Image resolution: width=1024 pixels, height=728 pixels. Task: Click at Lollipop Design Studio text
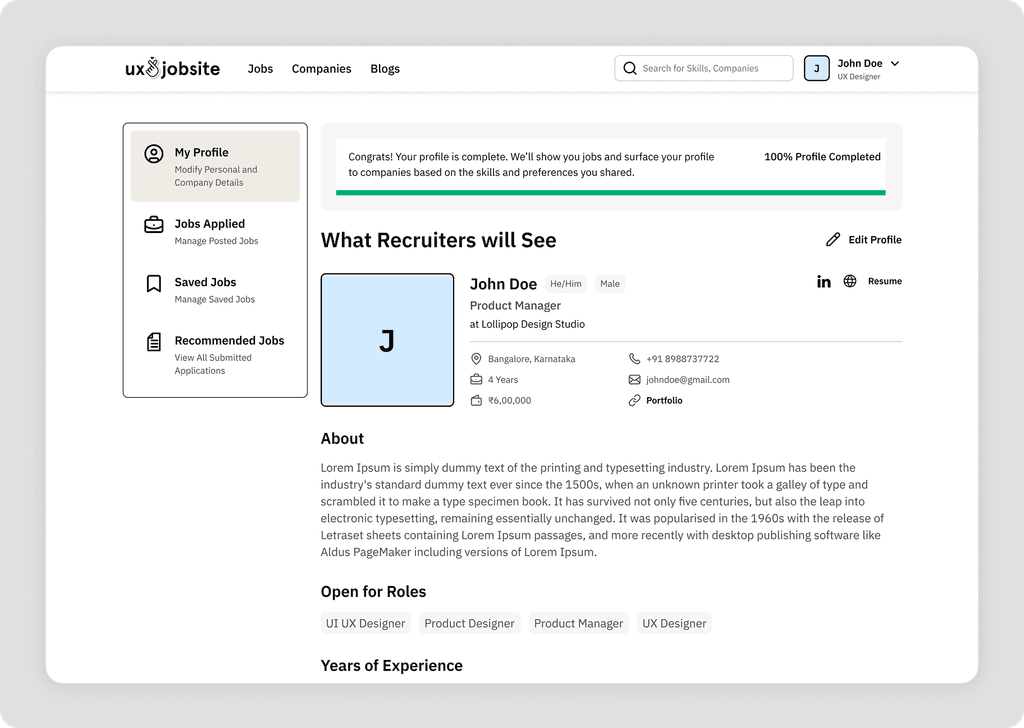coord(527,324)
